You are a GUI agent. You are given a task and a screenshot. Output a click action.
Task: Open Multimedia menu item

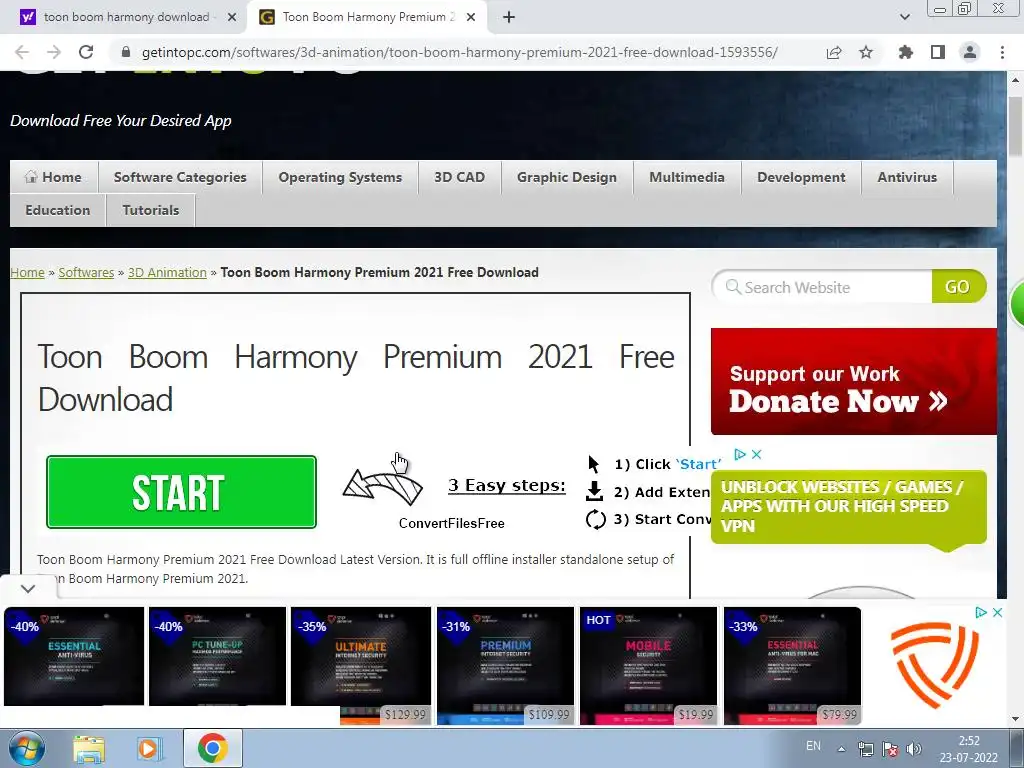click(687, 177)
